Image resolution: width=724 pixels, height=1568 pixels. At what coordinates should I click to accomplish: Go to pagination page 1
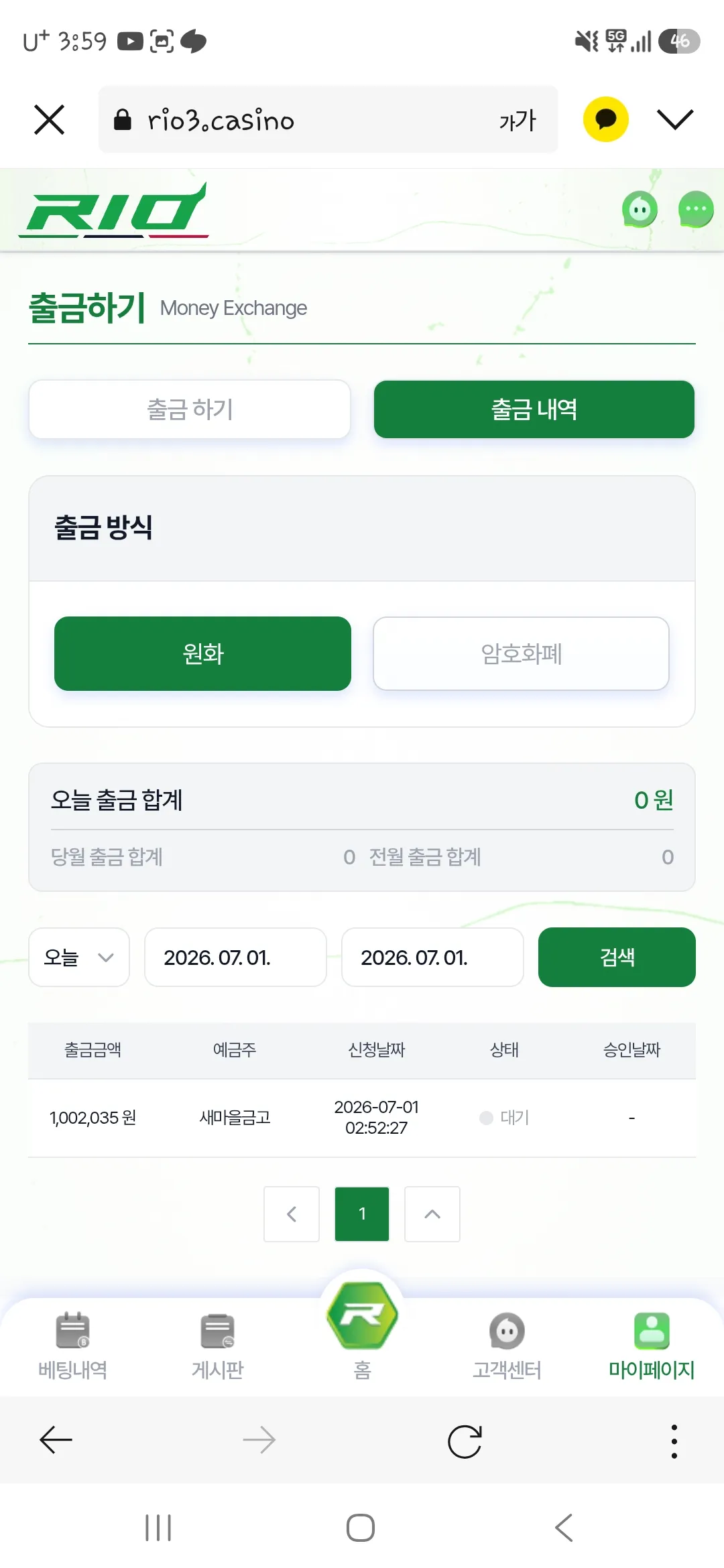[x=362, y=1214]
